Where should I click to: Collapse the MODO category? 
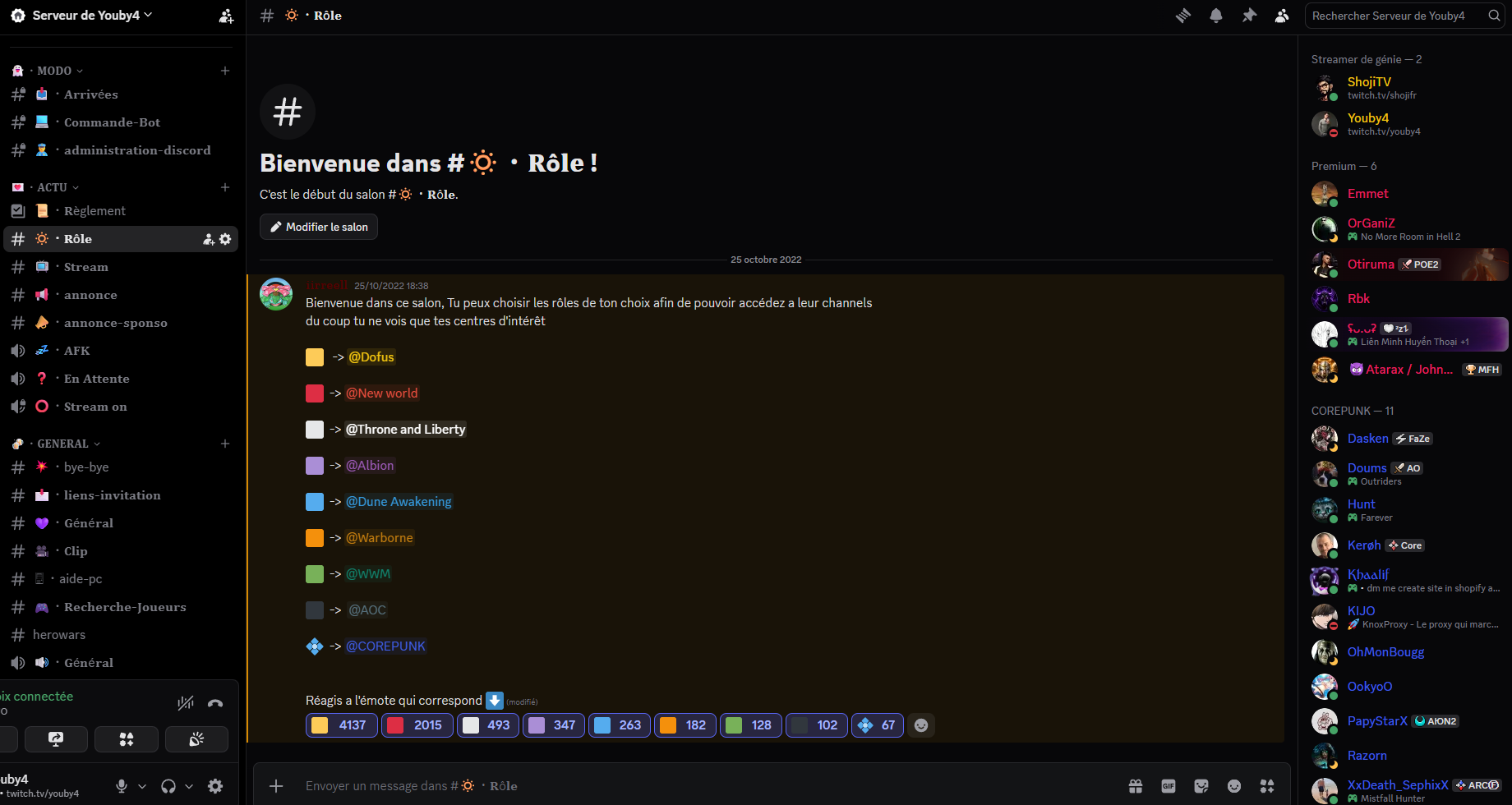point(54,71)
